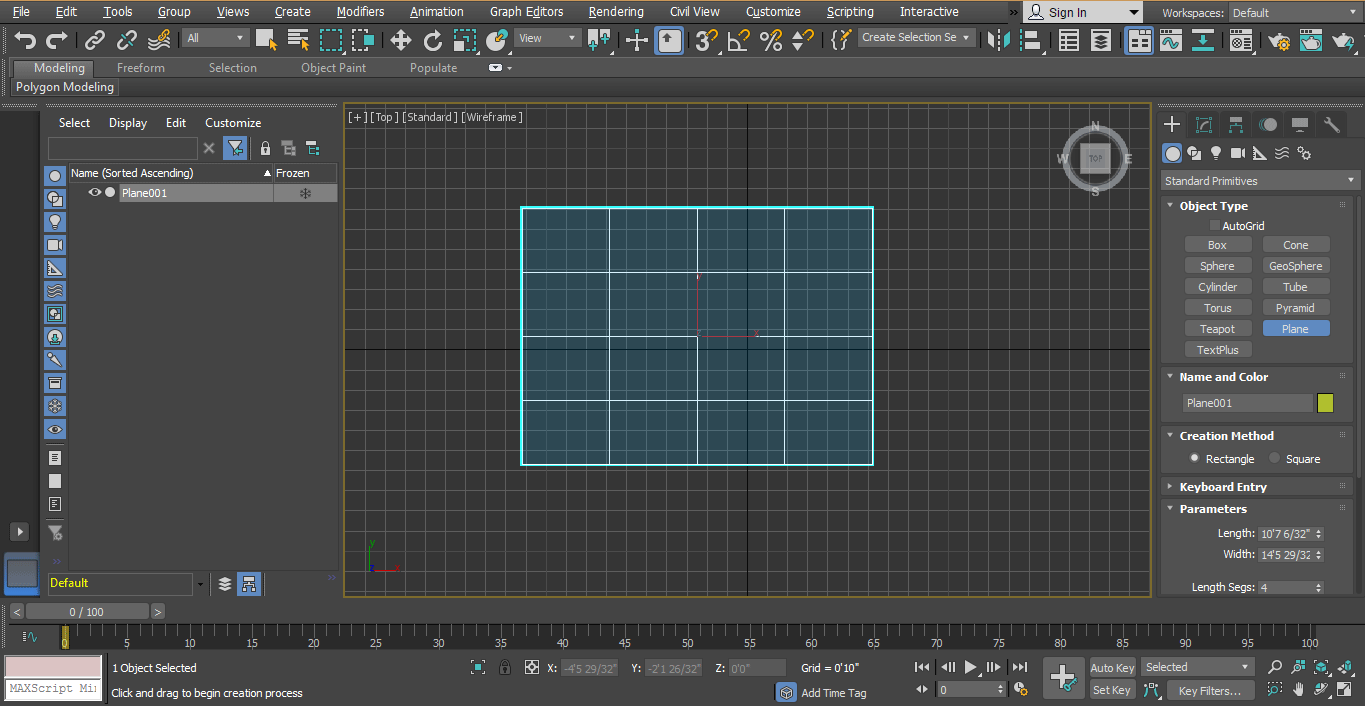The width and height of the screenshot is (1365, 706).
Task: Click the Undo arrow in main toolbar
Action: tap(25, 40)
